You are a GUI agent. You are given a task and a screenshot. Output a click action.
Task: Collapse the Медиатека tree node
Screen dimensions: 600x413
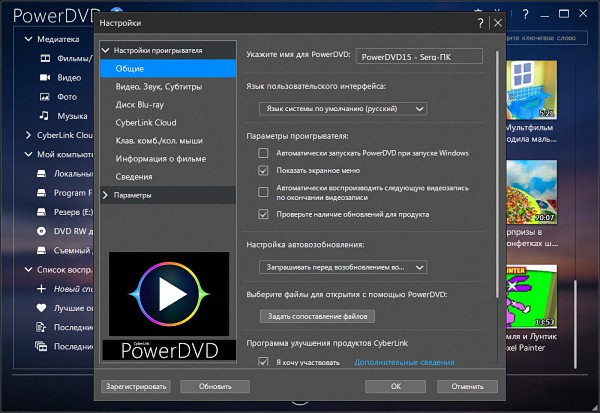(28, 39)
